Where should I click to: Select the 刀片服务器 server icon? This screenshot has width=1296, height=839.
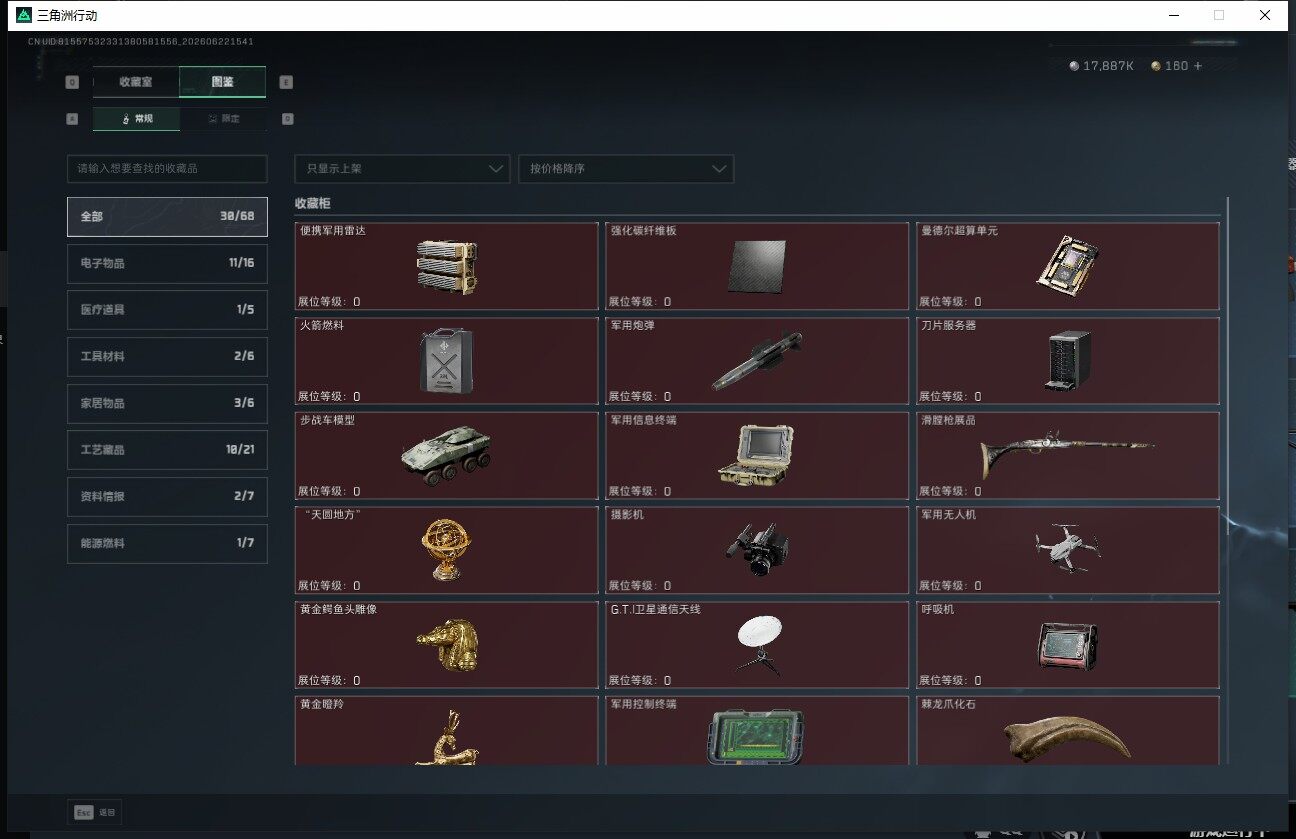pyautogui.click(x=1068, y=360)
